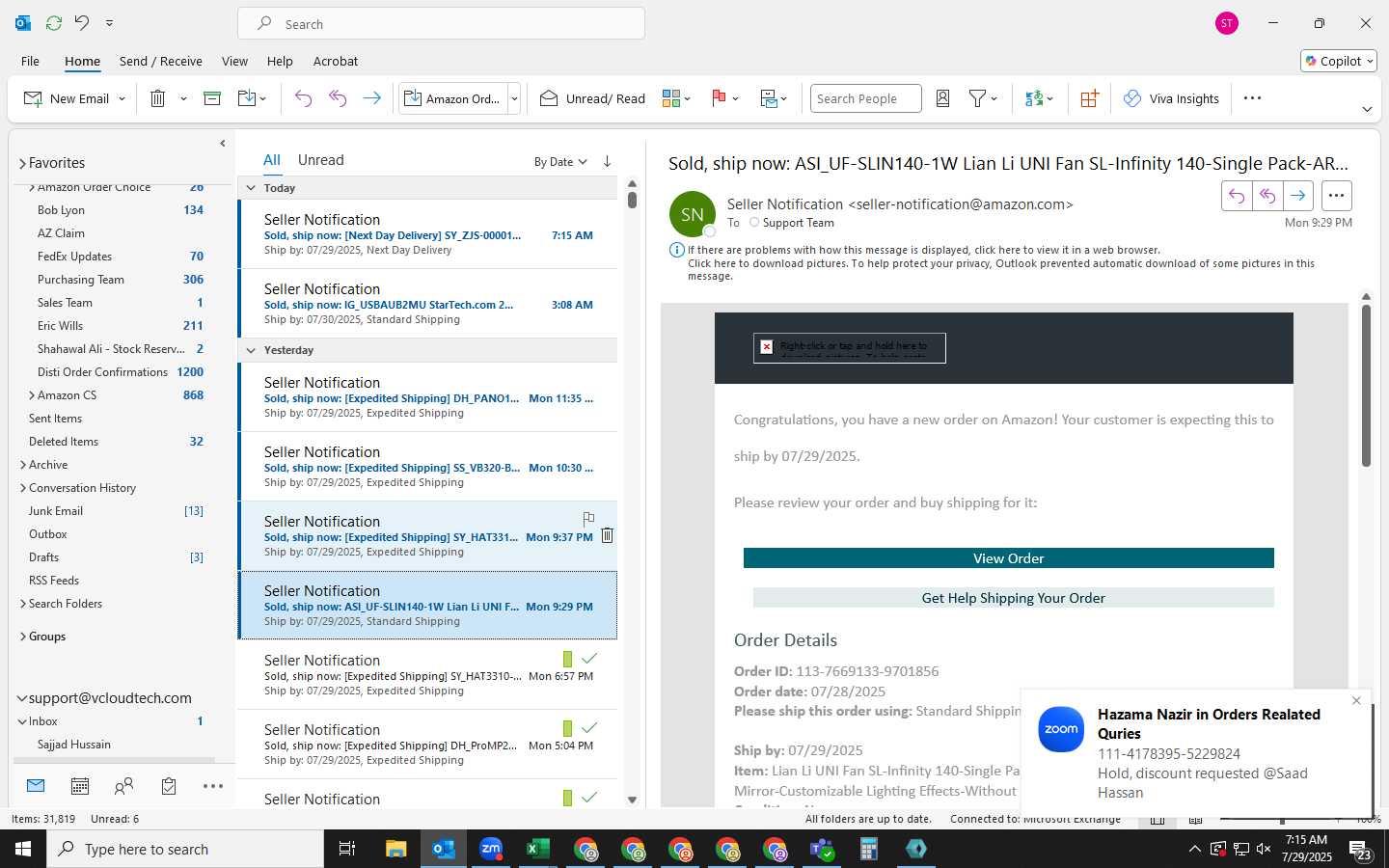Click the completed checkmark on the Mon 6:57 PM message
Screen dimensions: 1389x868
pyautogui.click(x=589, y=659)
